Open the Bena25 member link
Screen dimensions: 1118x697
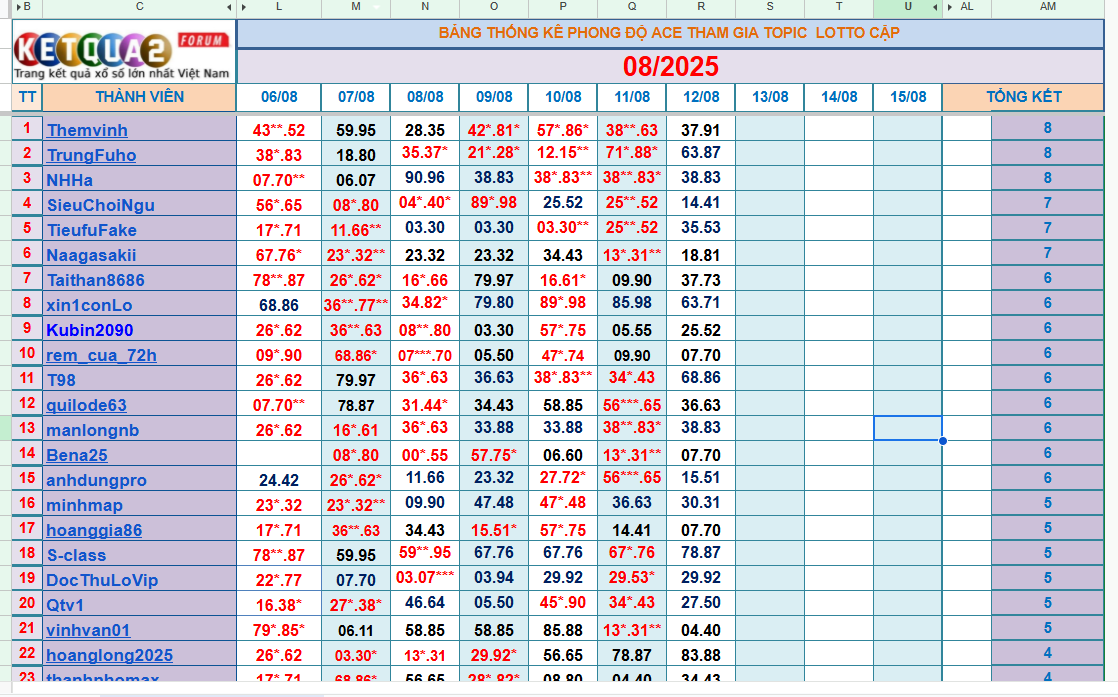(77, 455)
